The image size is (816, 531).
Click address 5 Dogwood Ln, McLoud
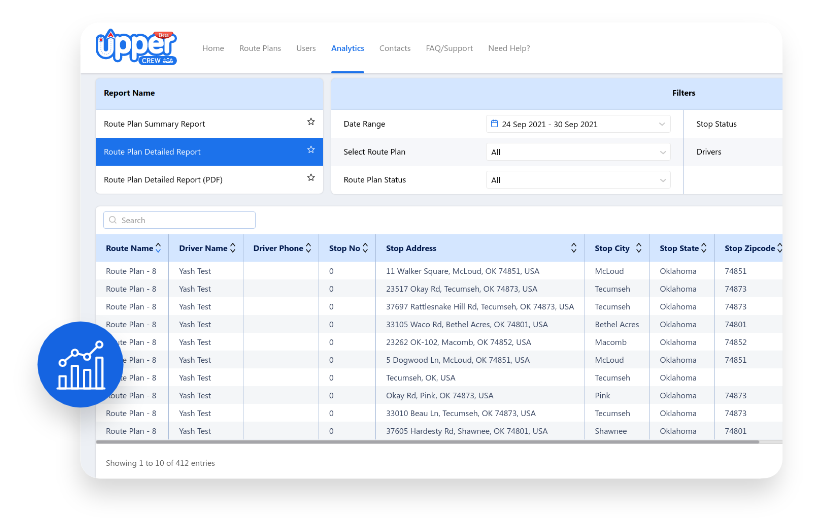pos(458,360)
